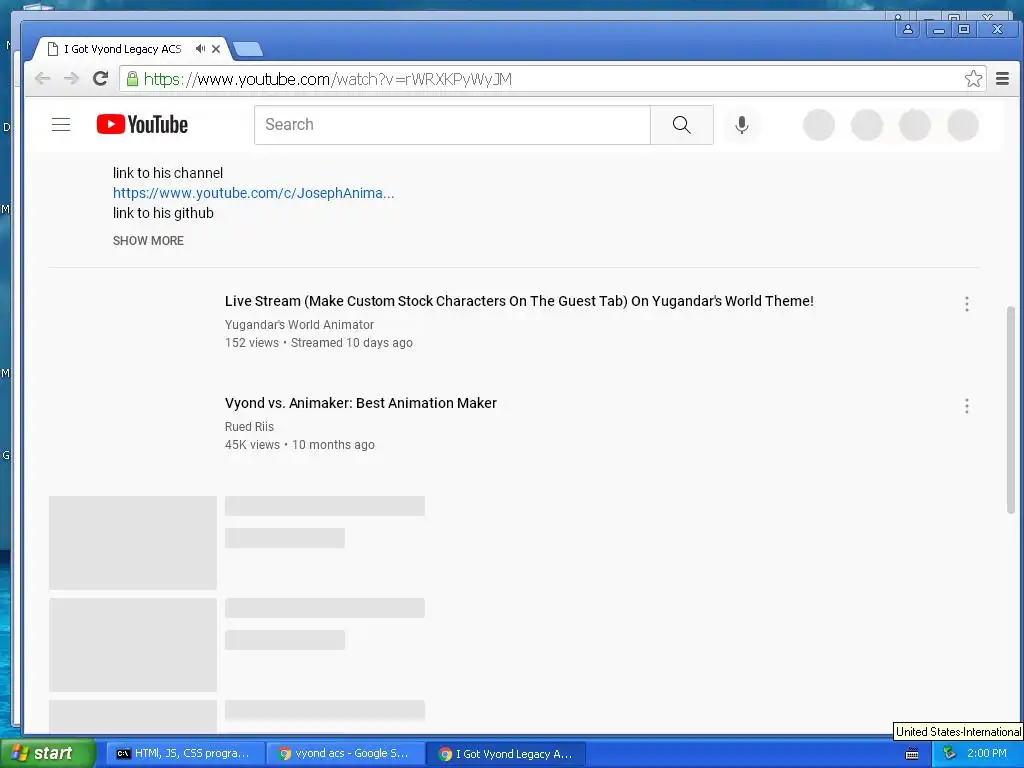Open the YouTube guide hamburger menu

(61, 125)
